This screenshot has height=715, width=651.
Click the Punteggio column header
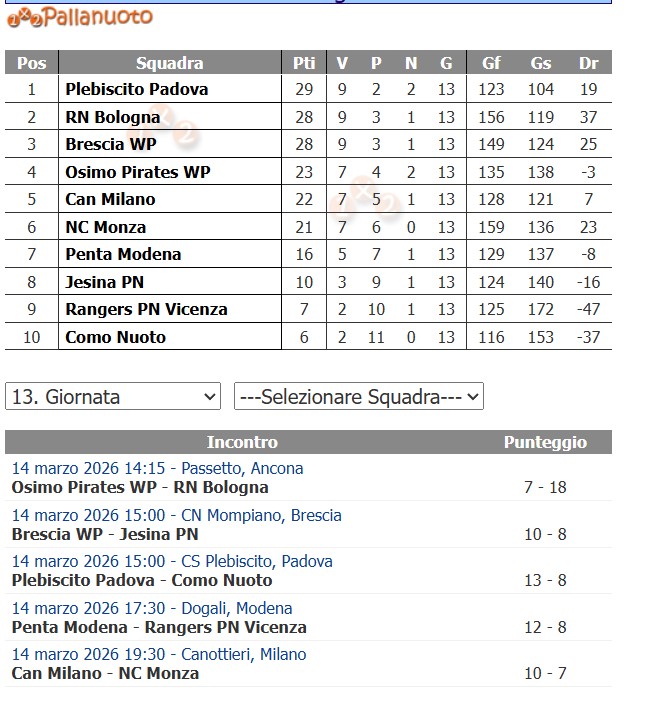point(545,442)
